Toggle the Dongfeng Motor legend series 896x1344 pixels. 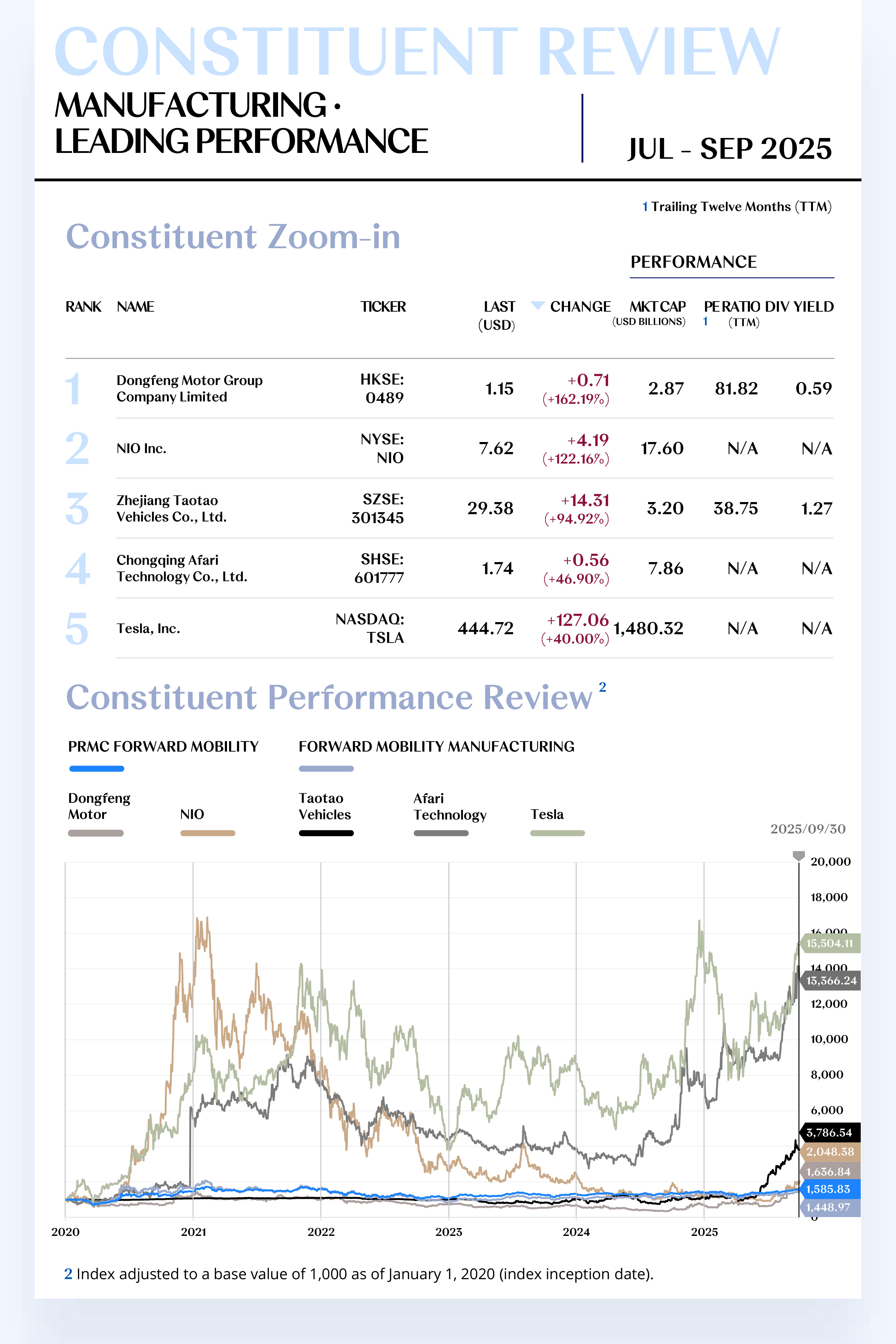96,833
